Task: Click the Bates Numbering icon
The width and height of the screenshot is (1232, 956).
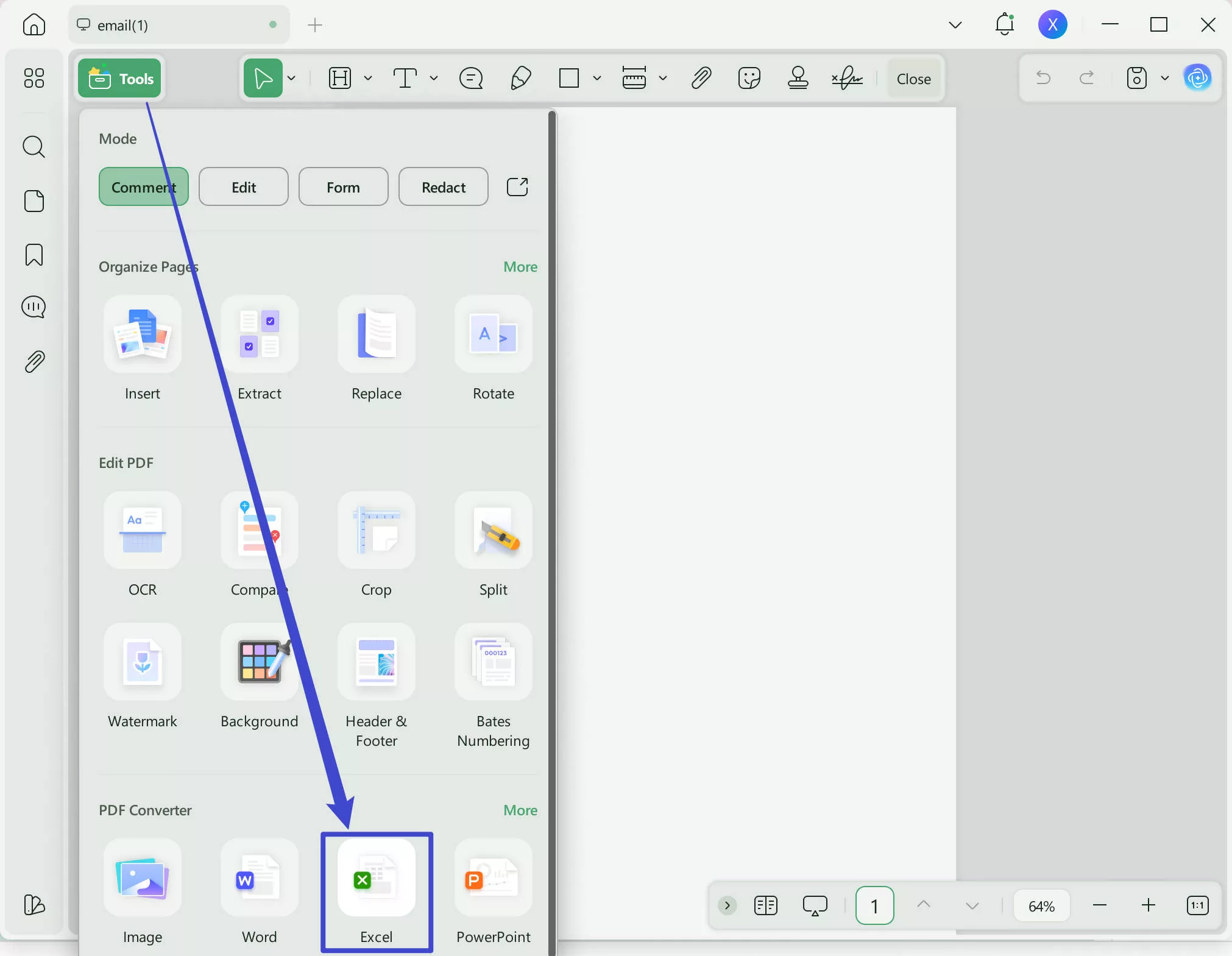Action: [493, 662]
